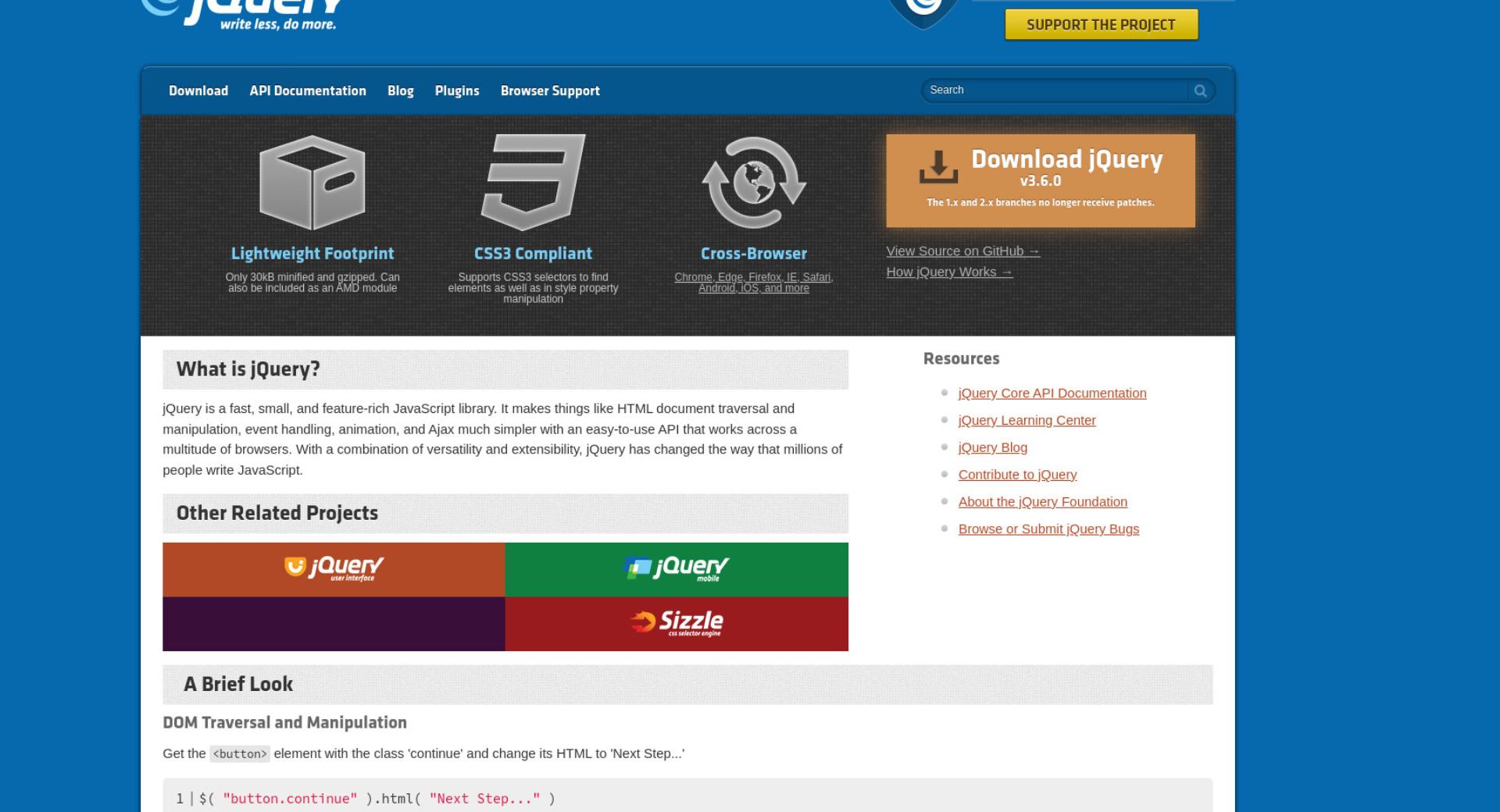The height and width of the screenshot is (812, 1500).
Task: Click 'Supports CSS3 selectors' description text
Action: pyautogui.click(x=533, y=288)
